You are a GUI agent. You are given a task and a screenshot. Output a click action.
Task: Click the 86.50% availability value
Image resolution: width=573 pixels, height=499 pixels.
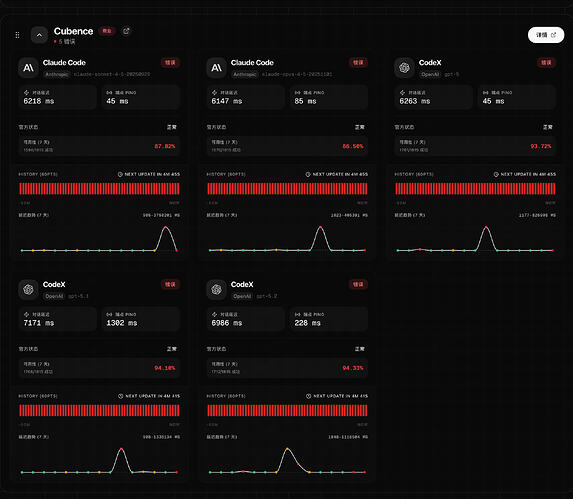click(x=353, y=146)
